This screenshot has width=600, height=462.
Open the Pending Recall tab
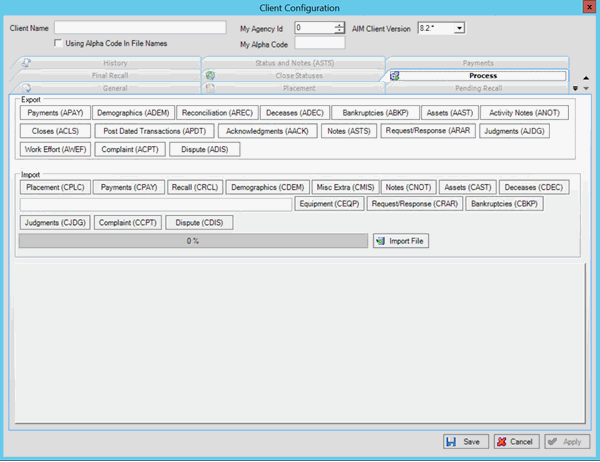pyautogui.click(x=478, y=88)
